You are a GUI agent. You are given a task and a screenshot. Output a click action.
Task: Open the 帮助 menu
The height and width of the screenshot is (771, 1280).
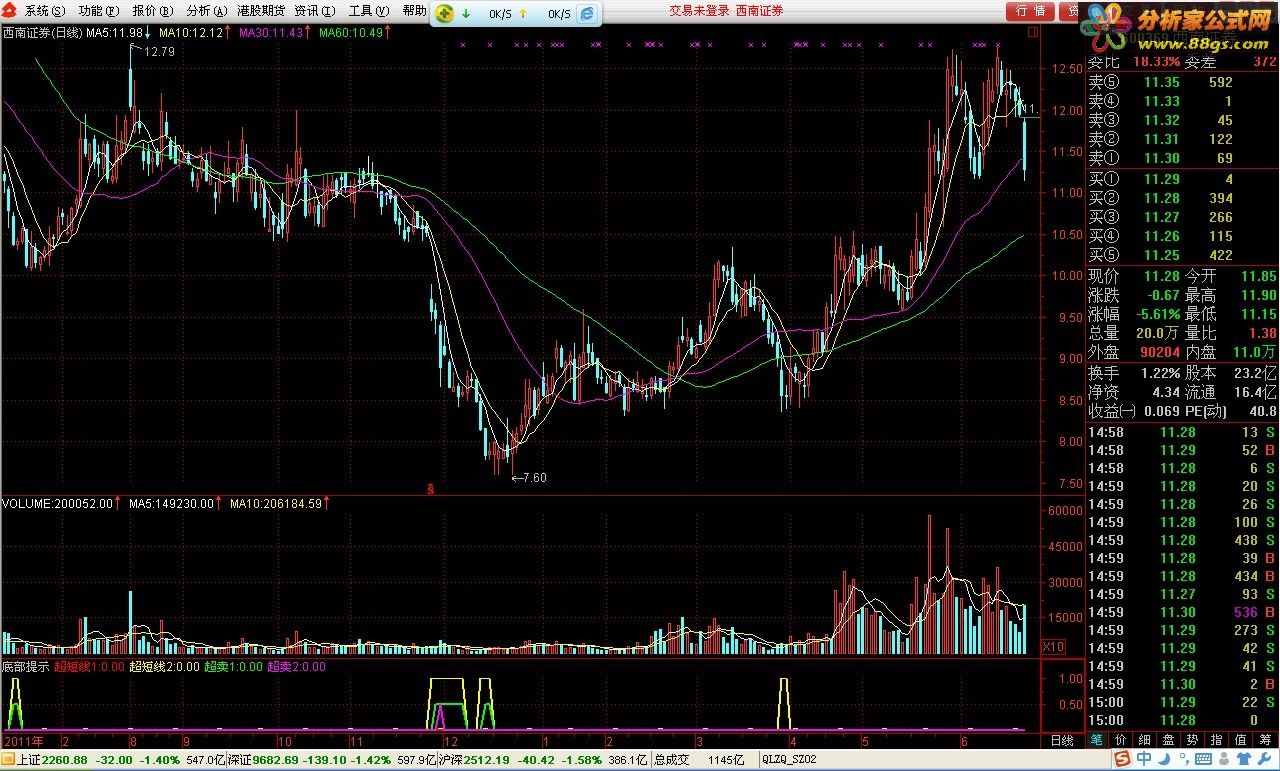(x=413, y=11)
